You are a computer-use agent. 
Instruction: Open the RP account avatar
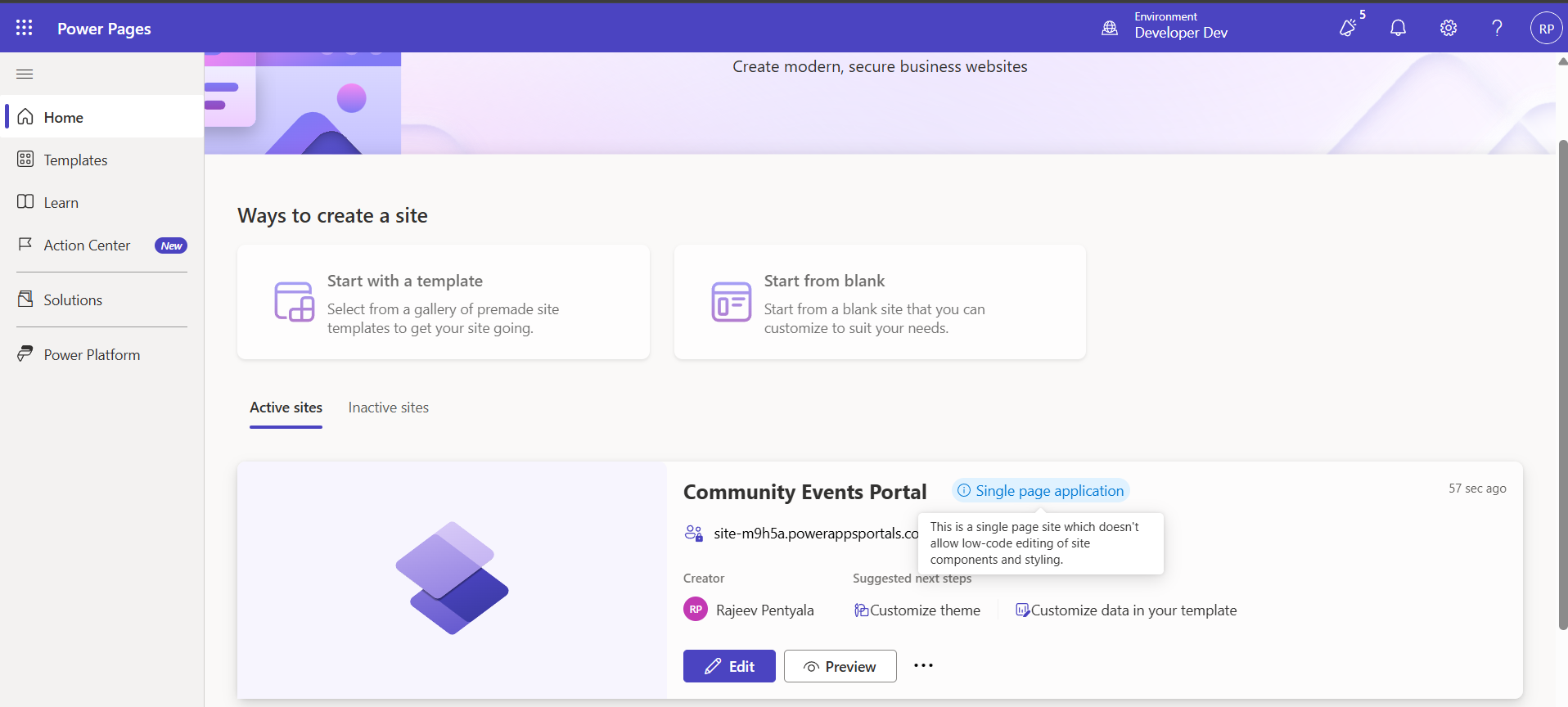click(1546, 29)
